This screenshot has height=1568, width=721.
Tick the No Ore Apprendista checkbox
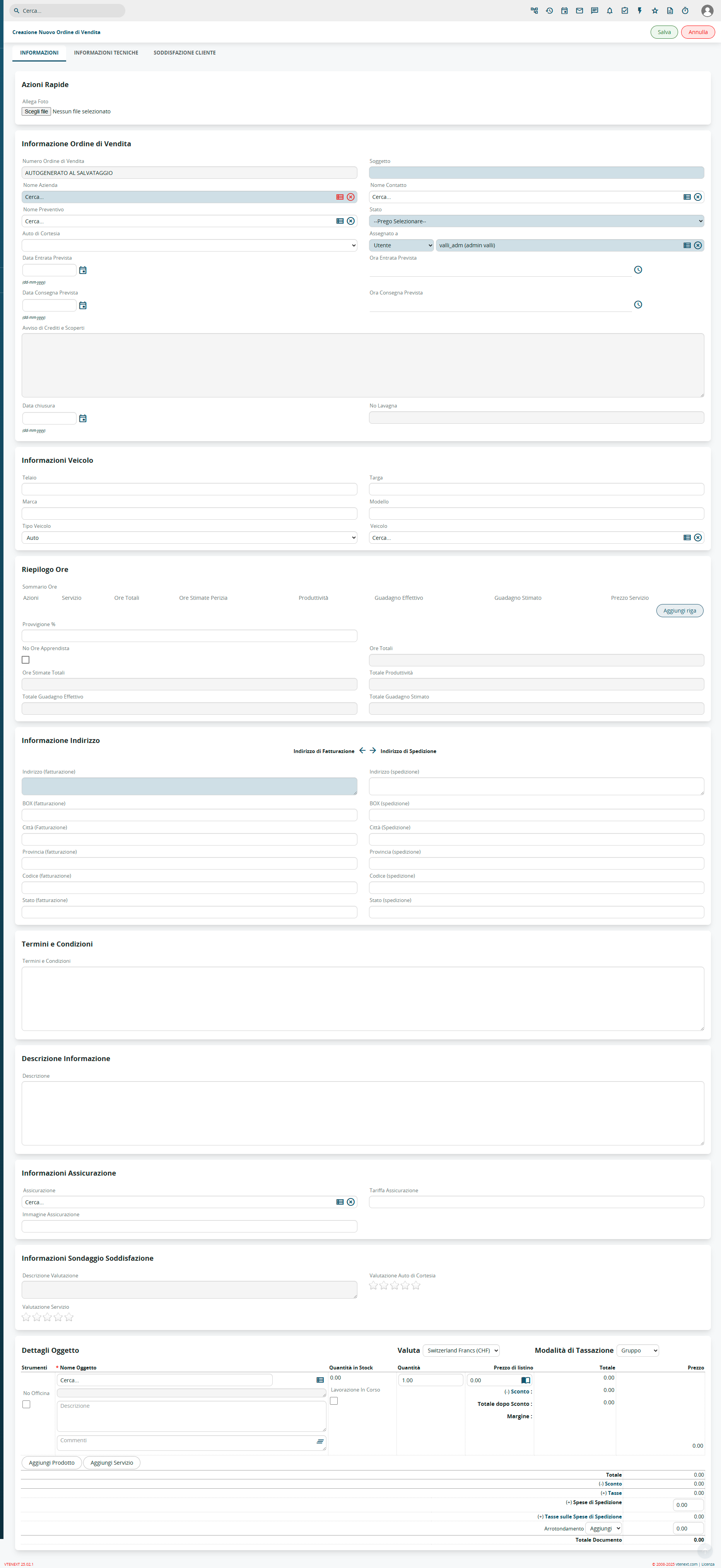tap(26, 660)
